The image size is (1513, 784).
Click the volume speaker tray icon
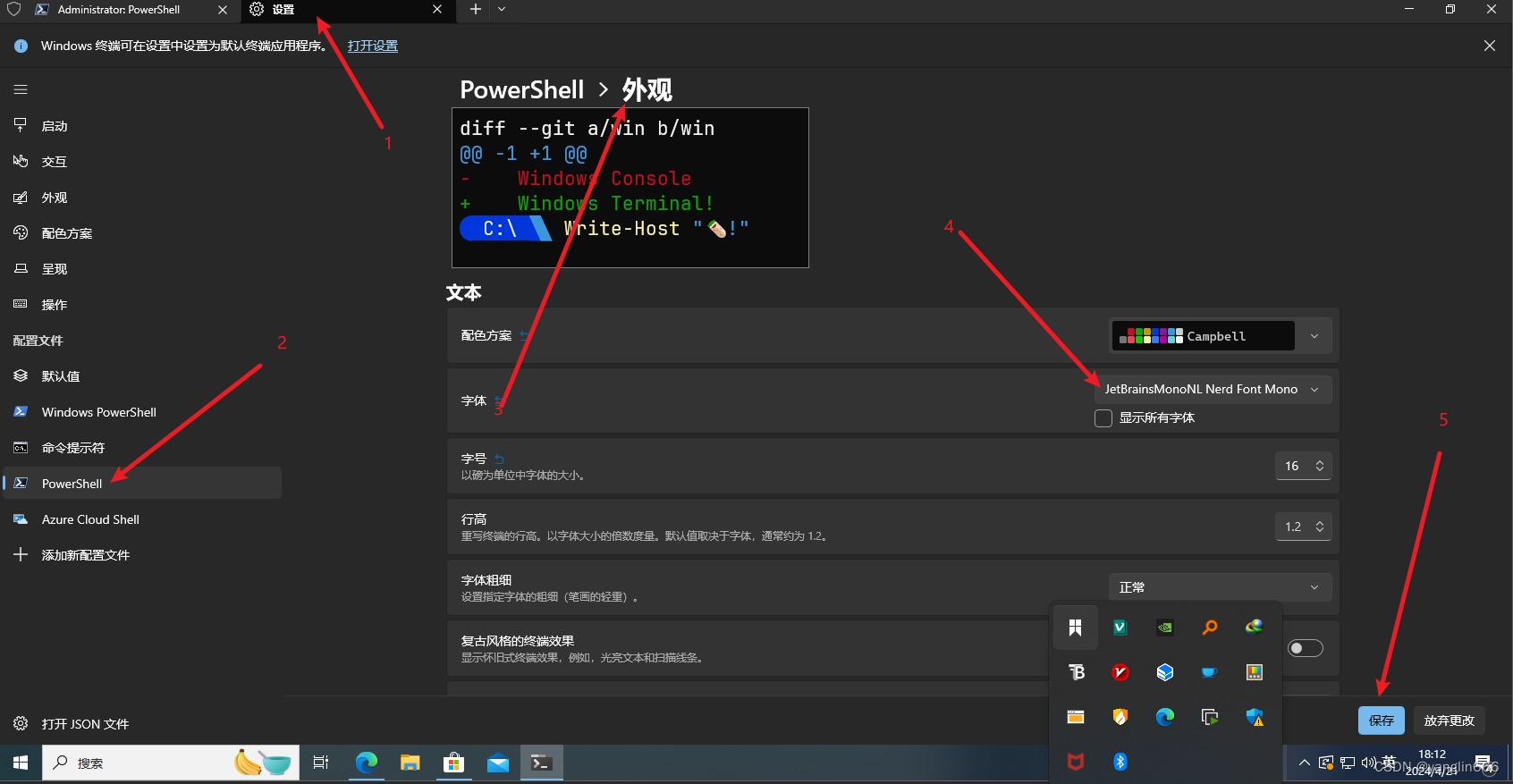point(1368,763)
